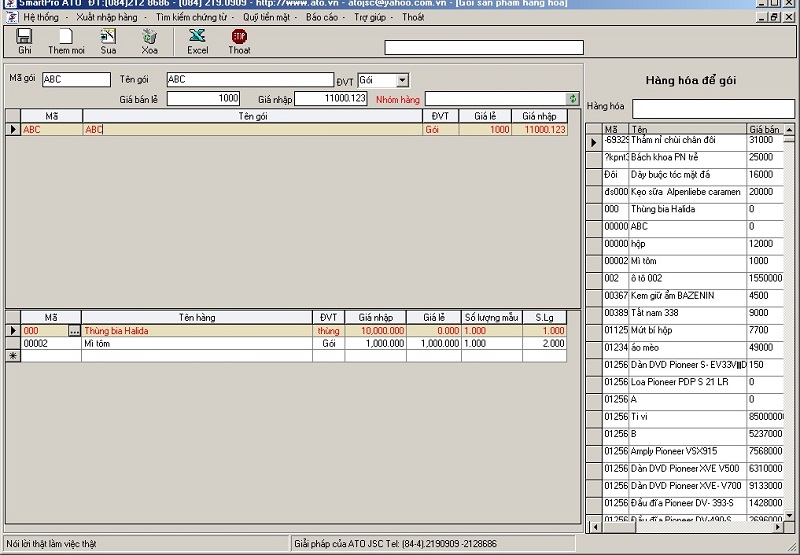
Task: Open the Hệ thống menu
Action: [x=41, y=17]
